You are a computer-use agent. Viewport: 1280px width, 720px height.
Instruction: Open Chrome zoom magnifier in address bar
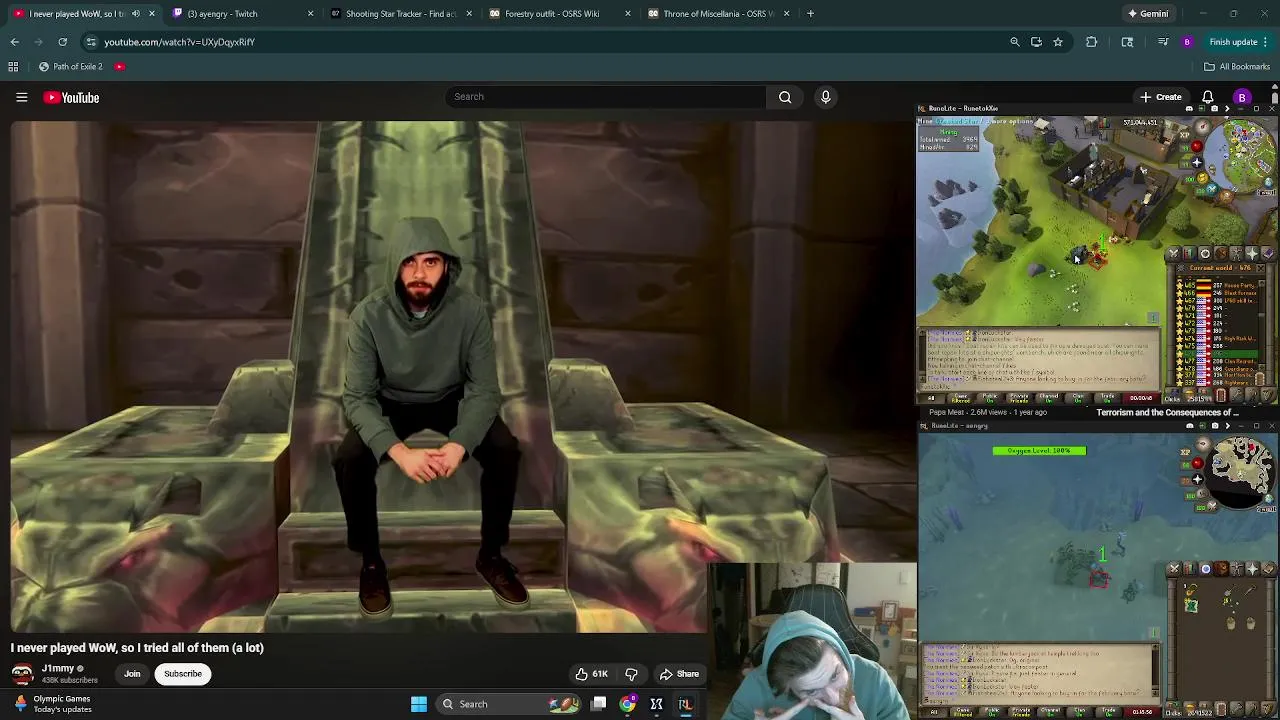(1014, 42)
